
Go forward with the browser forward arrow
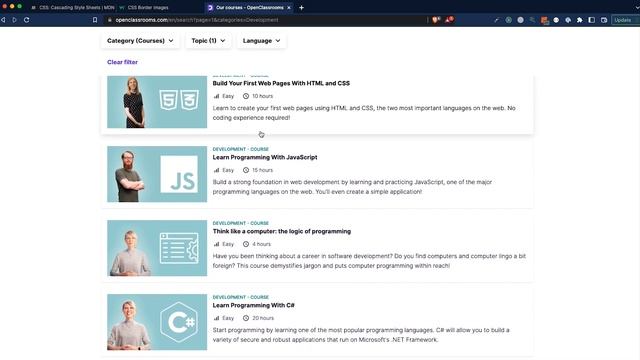tap(15, 20)
